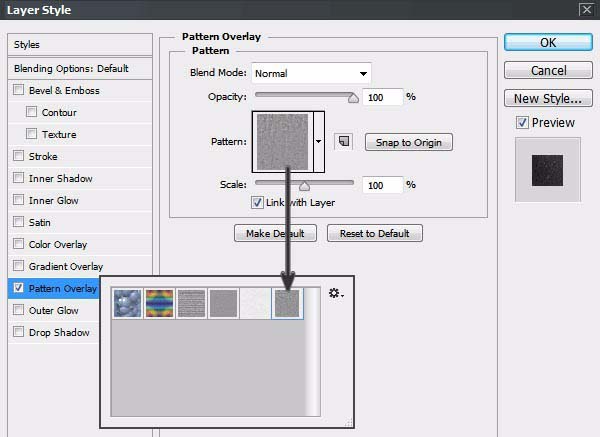
Task: Click the Opacity slider handle
Action: [x=353, y=98]
